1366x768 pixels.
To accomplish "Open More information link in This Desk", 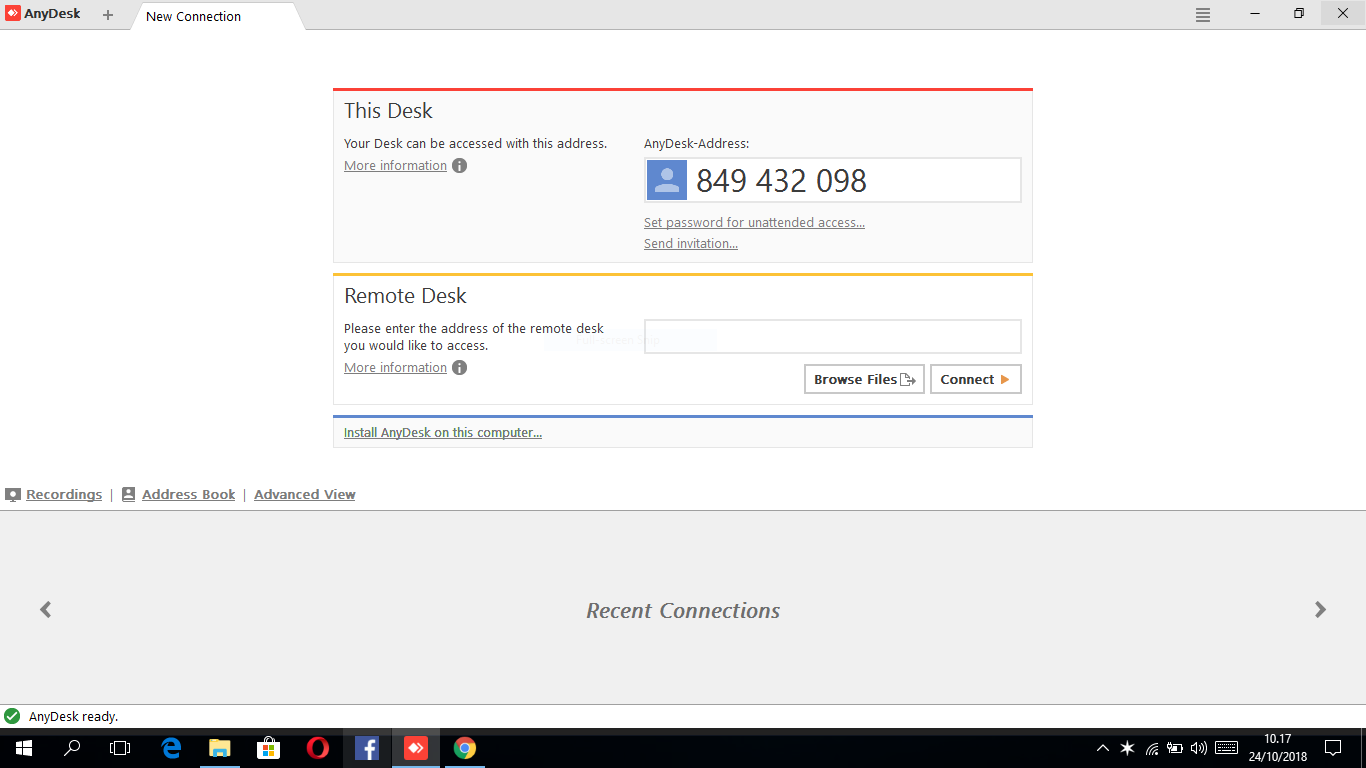I will pyautogui.click(x=395, y=166).
